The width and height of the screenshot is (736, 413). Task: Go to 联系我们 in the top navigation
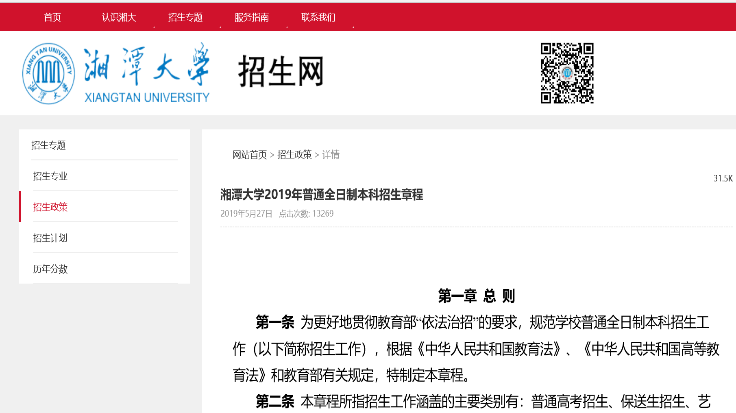tap(318, 17)
